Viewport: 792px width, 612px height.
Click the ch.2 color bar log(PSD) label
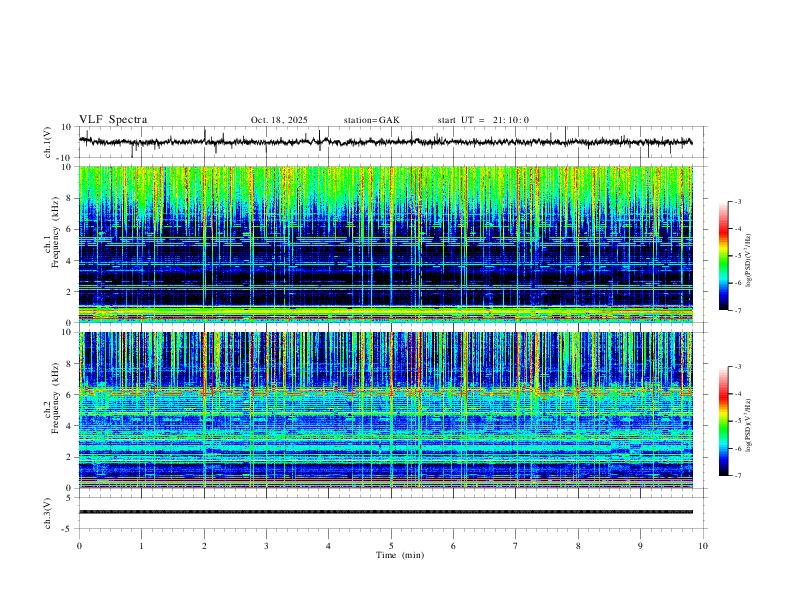point(749,425)
